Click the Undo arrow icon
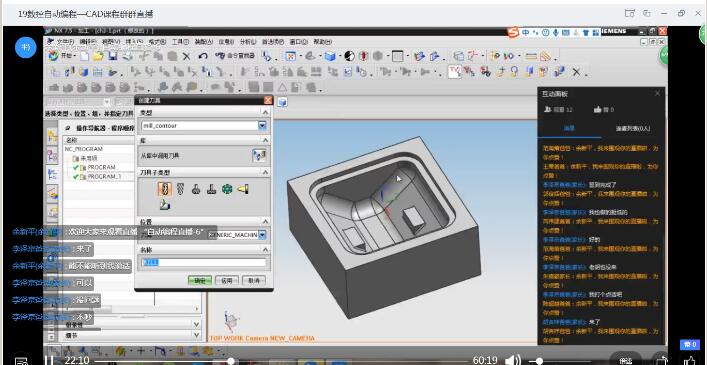Screen dimensions: 707x365 coord(203,56)
